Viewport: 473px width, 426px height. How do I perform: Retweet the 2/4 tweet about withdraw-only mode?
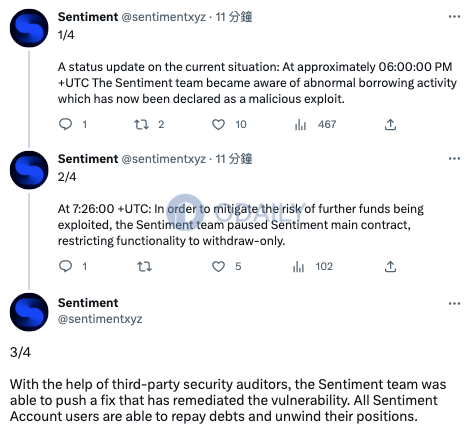point(144,267)
